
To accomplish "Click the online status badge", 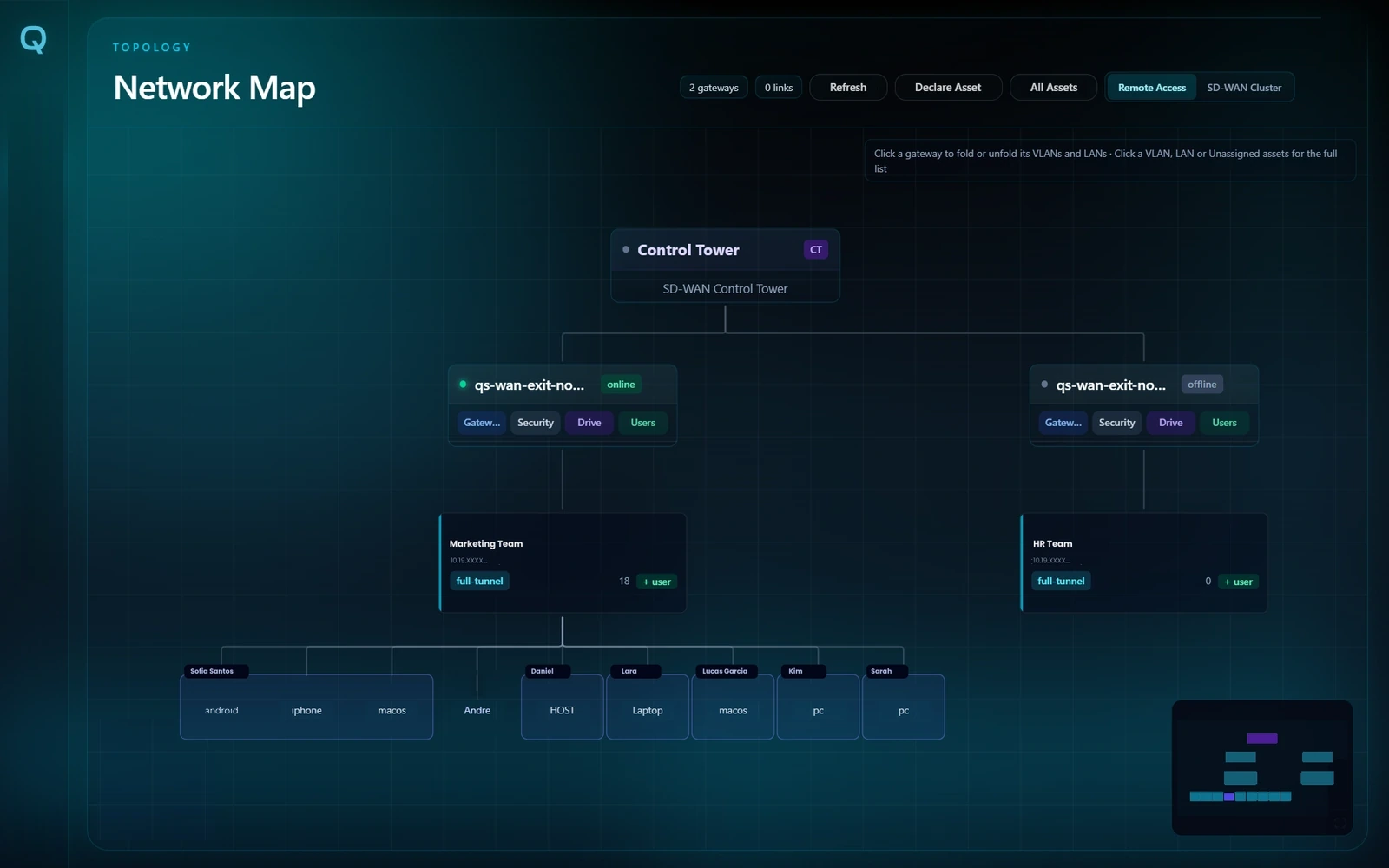I will [x=621, y=385].
